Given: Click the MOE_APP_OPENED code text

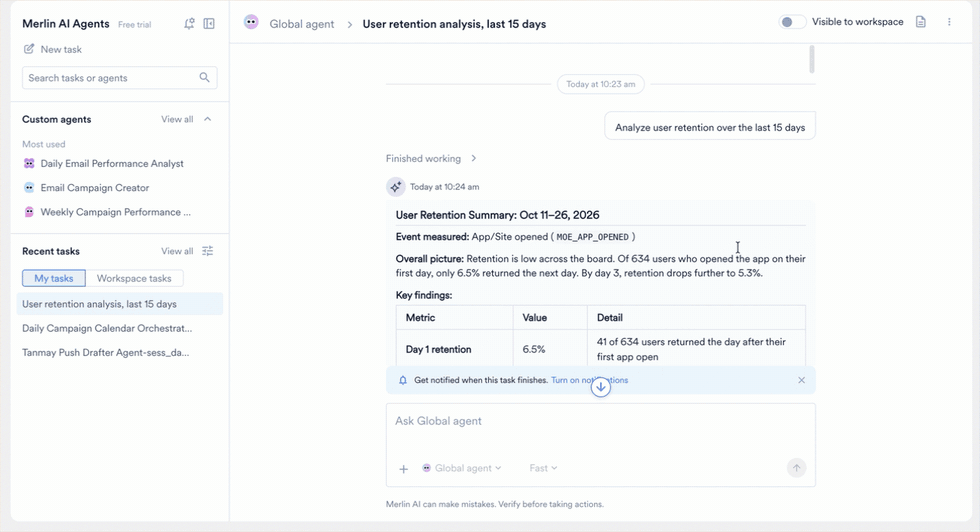Looking at the screenshot, I should pyautogui.click(x=592, y=237).
